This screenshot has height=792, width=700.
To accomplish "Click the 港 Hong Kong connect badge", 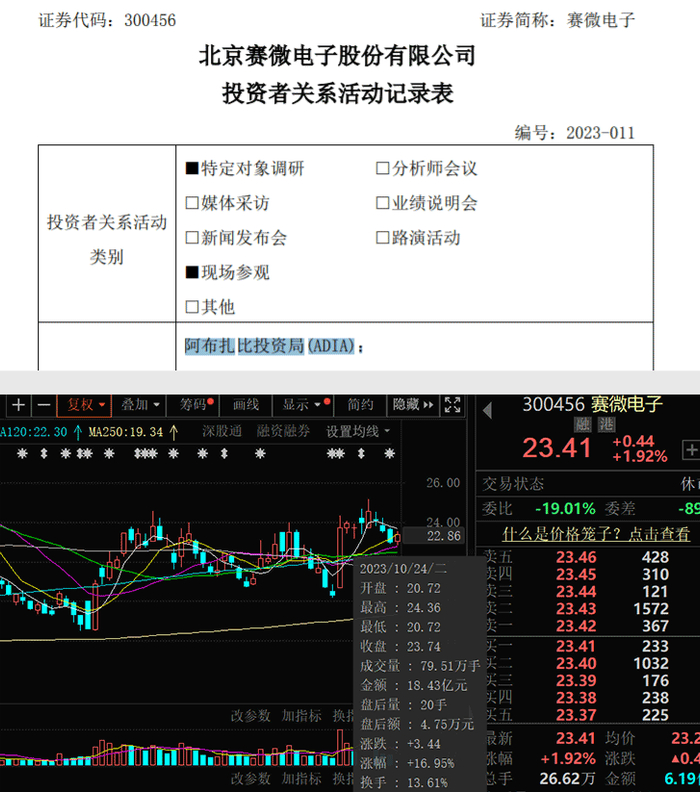I will pyautogui.click(x=606, y=425).
